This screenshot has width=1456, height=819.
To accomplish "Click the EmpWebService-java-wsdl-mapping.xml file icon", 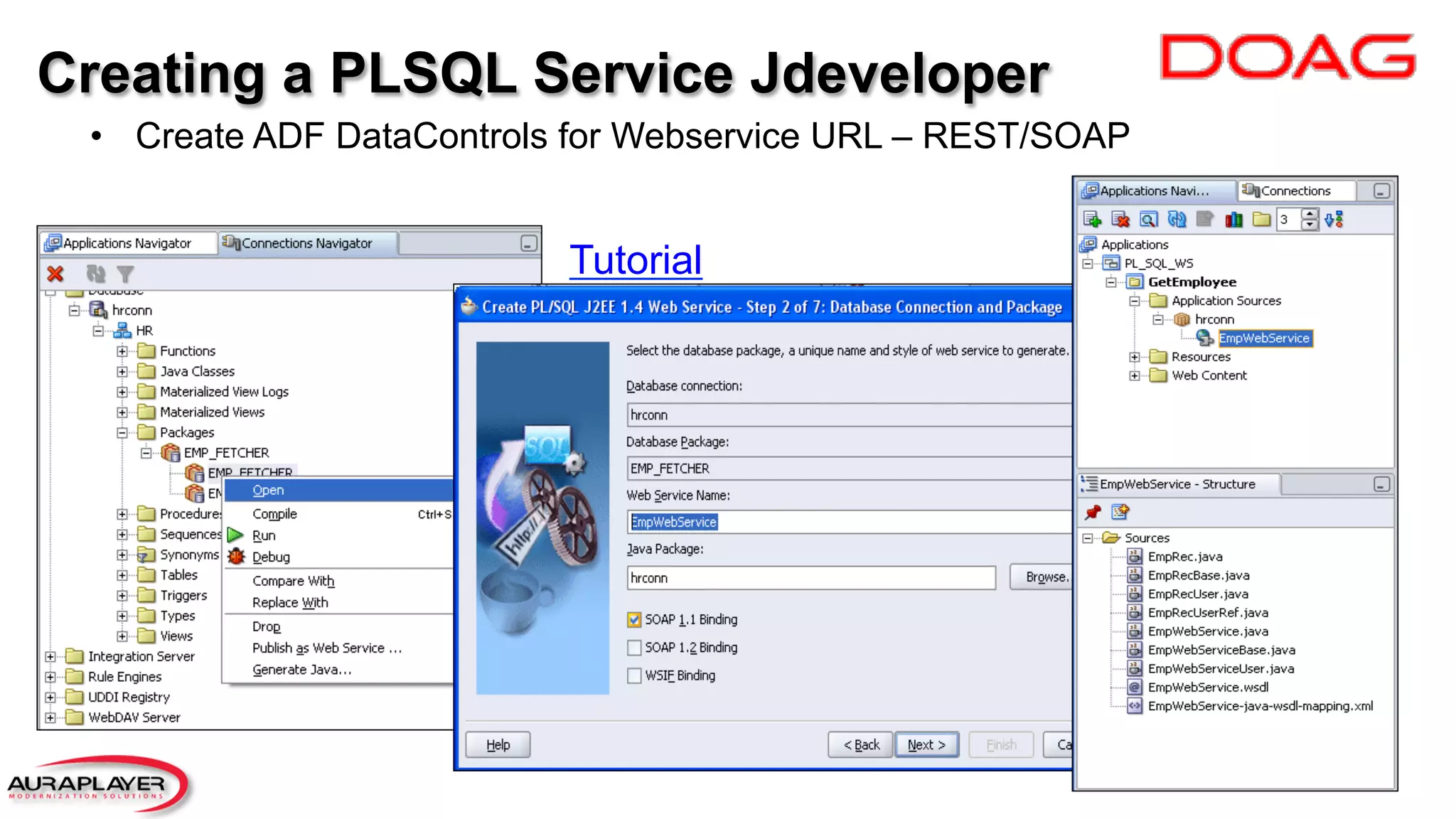I will [1135, 706].
